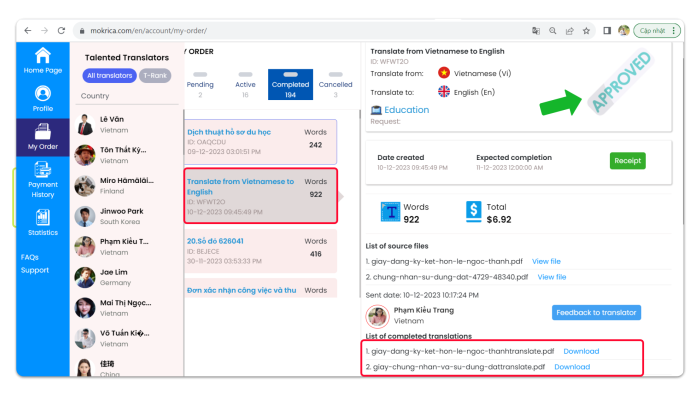
Task: Open Payment History page
Action: click(42, 180)
